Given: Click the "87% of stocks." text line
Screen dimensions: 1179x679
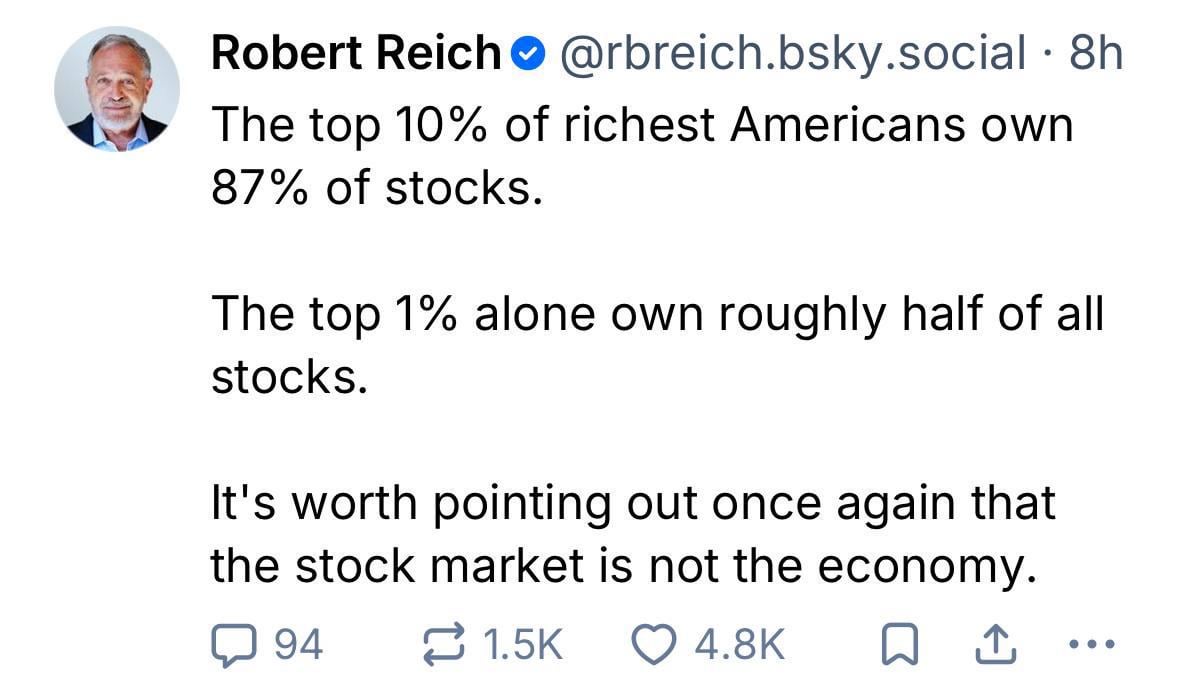Looking at the screenshot, I should pyautogui.click(x=377, y=188).
